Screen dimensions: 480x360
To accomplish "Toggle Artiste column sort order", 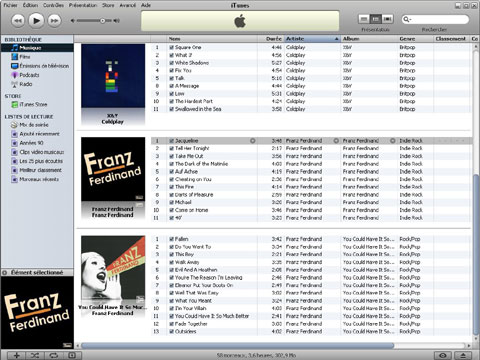I will (x=312, y=39).
